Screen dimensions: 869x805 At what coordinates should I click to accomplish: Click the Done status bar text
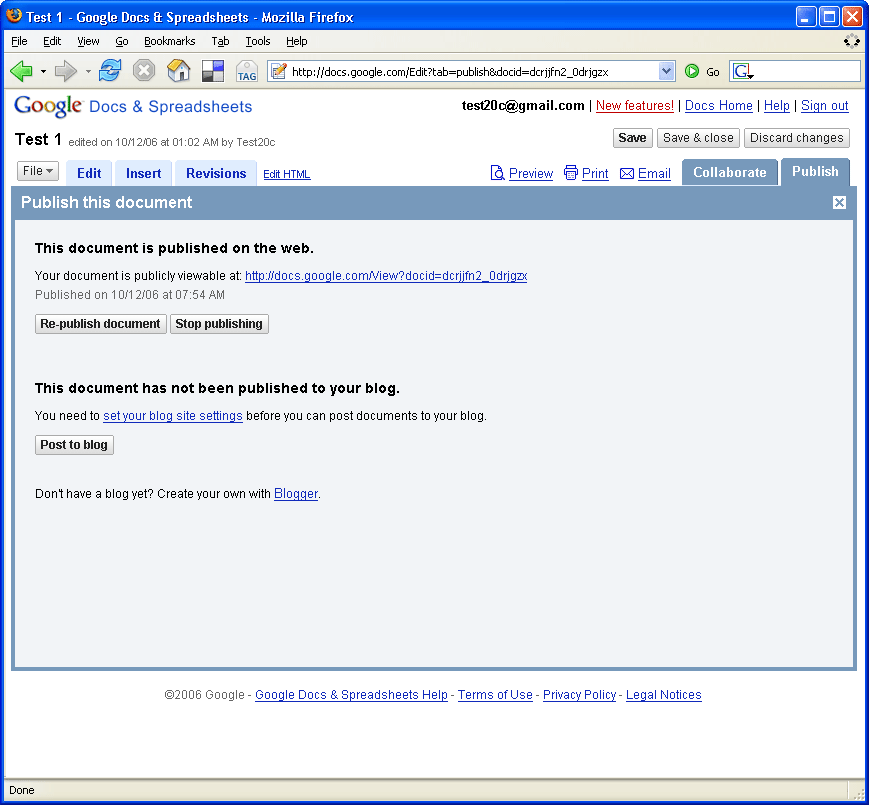22,791
